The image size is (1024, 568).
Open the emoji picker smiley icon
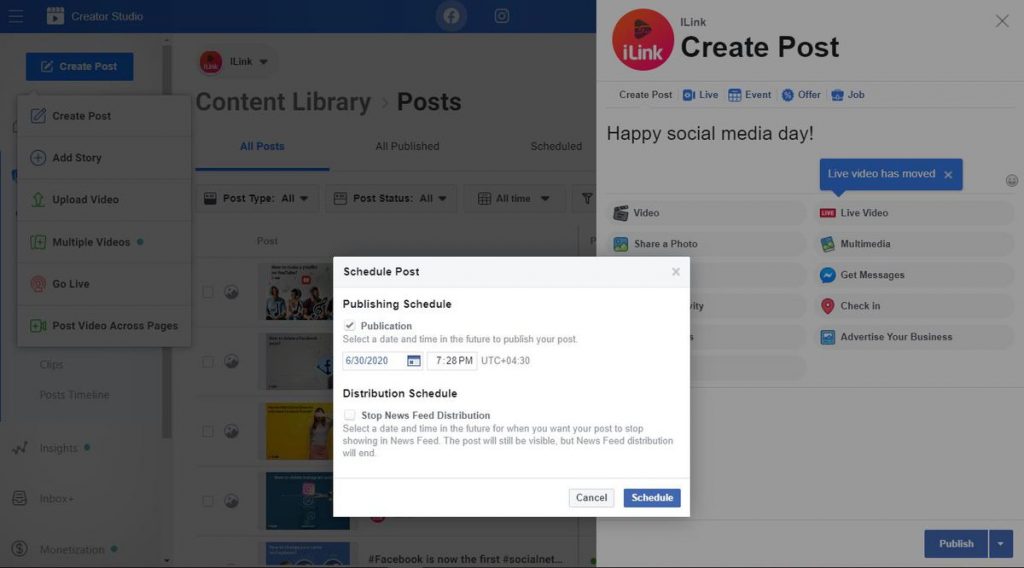point(1012,181)
